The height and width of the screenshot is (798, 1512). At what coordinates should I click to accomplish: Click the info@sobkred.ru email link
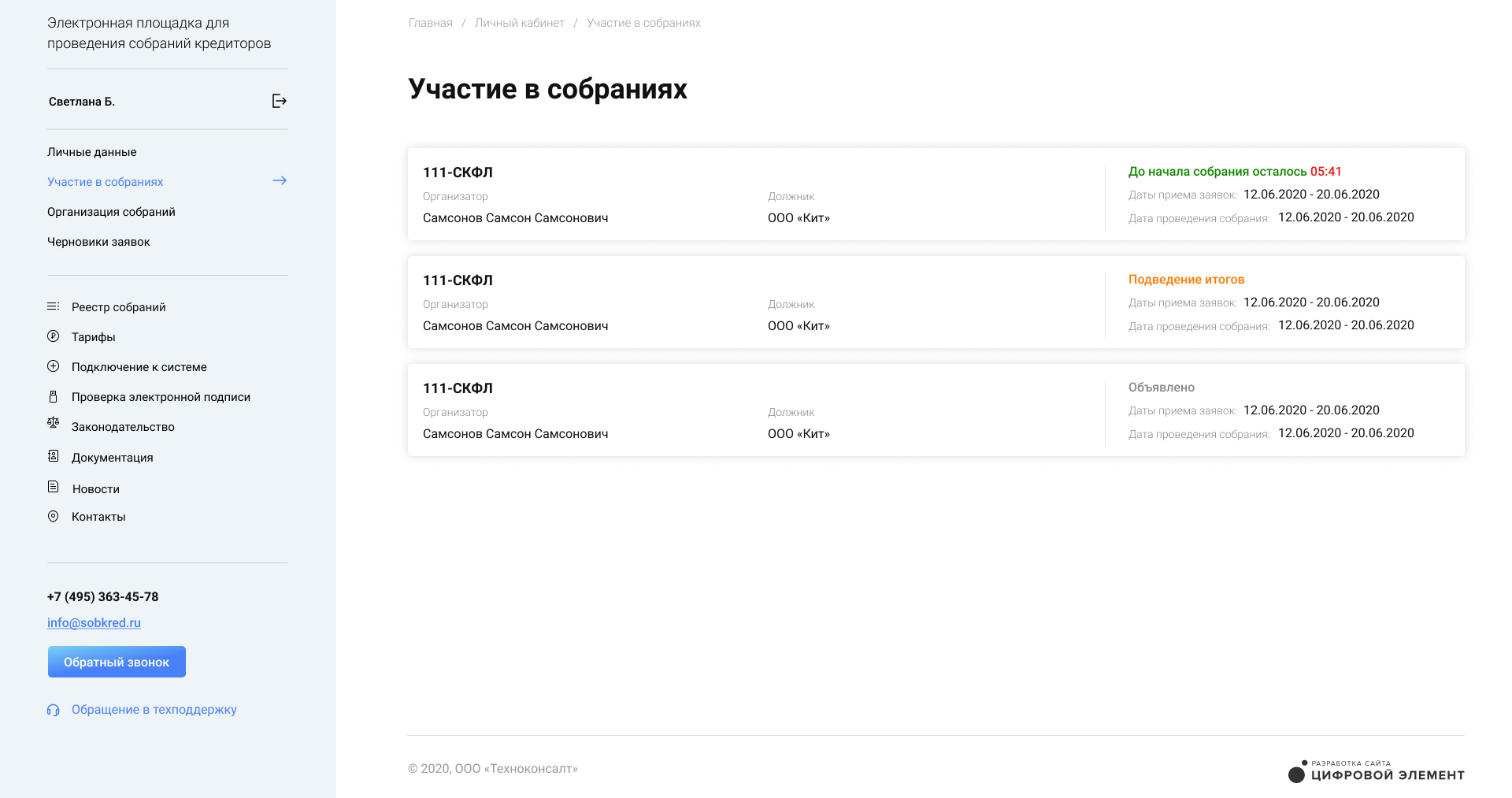(x=94, y=622)
